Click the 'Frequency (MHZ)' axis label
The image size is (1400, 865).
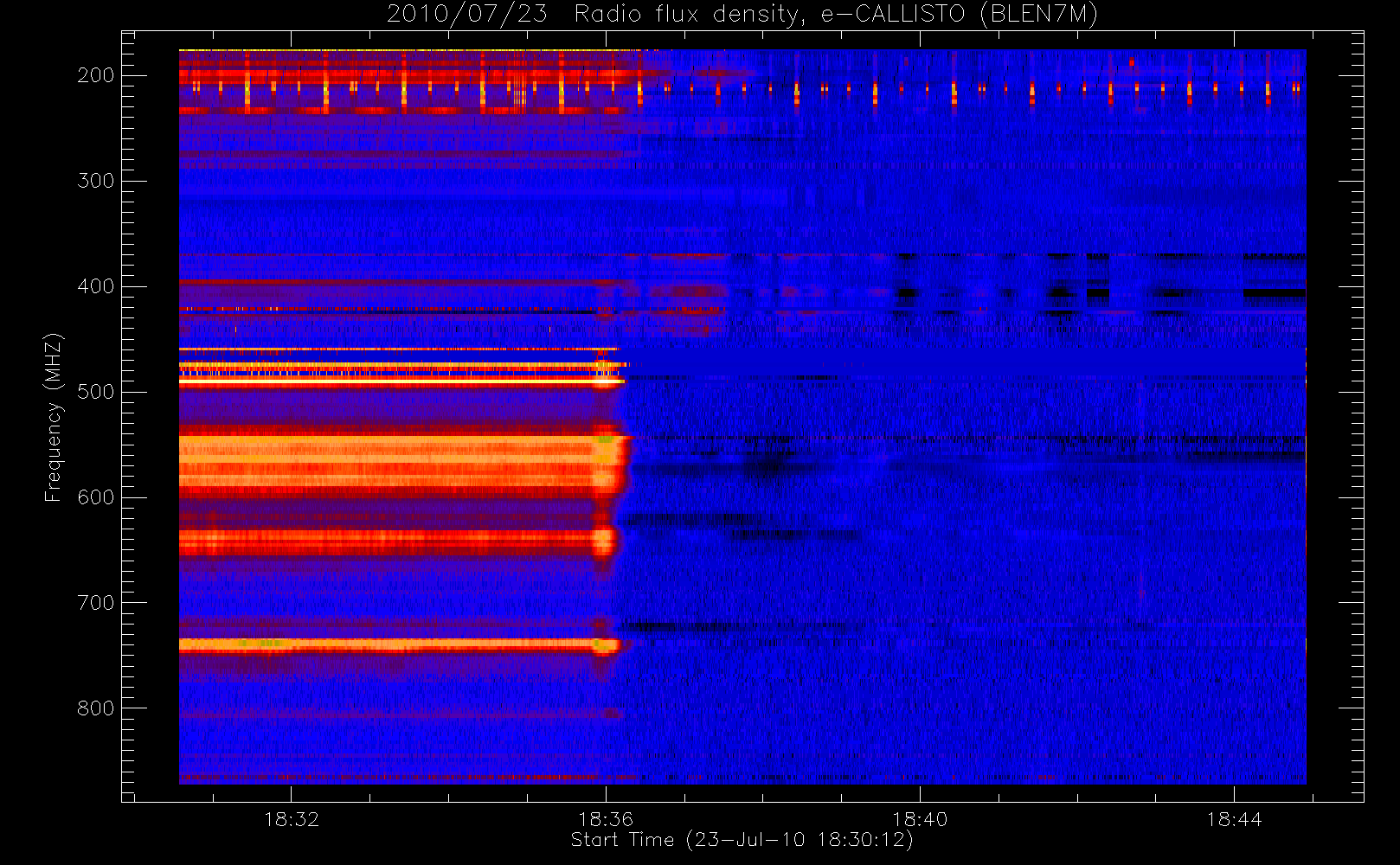54,417
